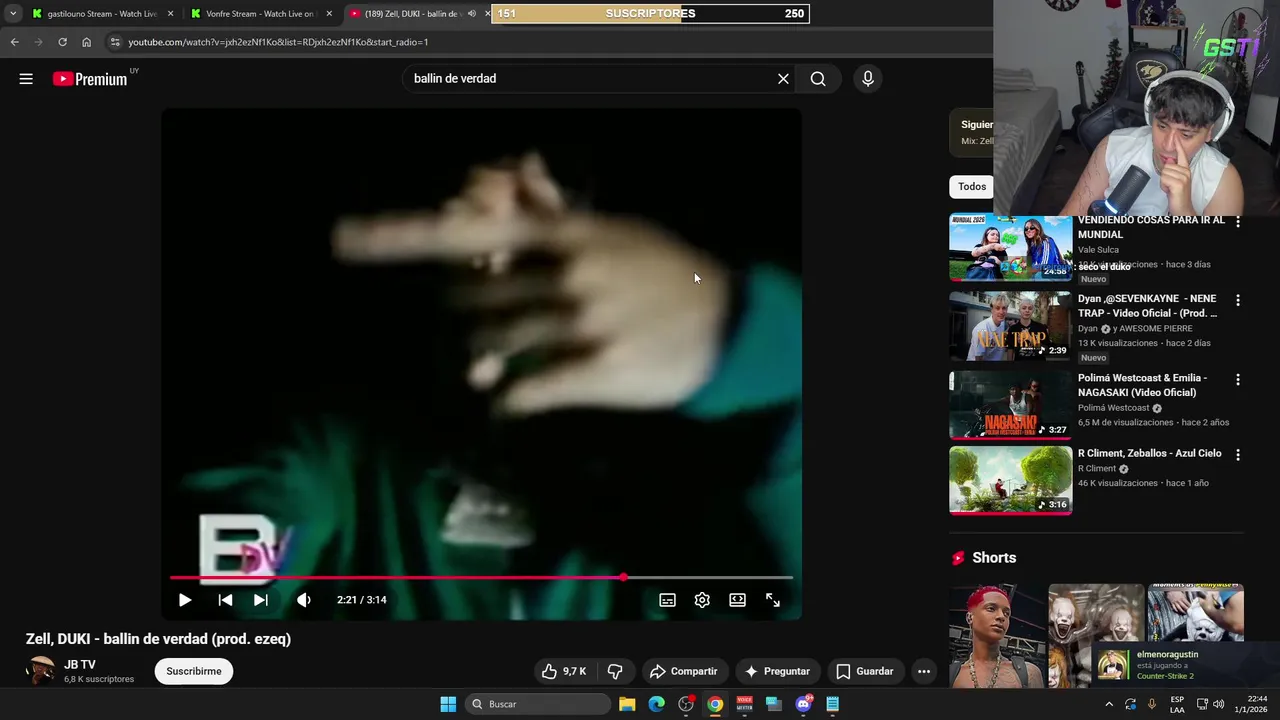1280x720 pixels.
Task: Reload the current page
Action: click(62, 42)
